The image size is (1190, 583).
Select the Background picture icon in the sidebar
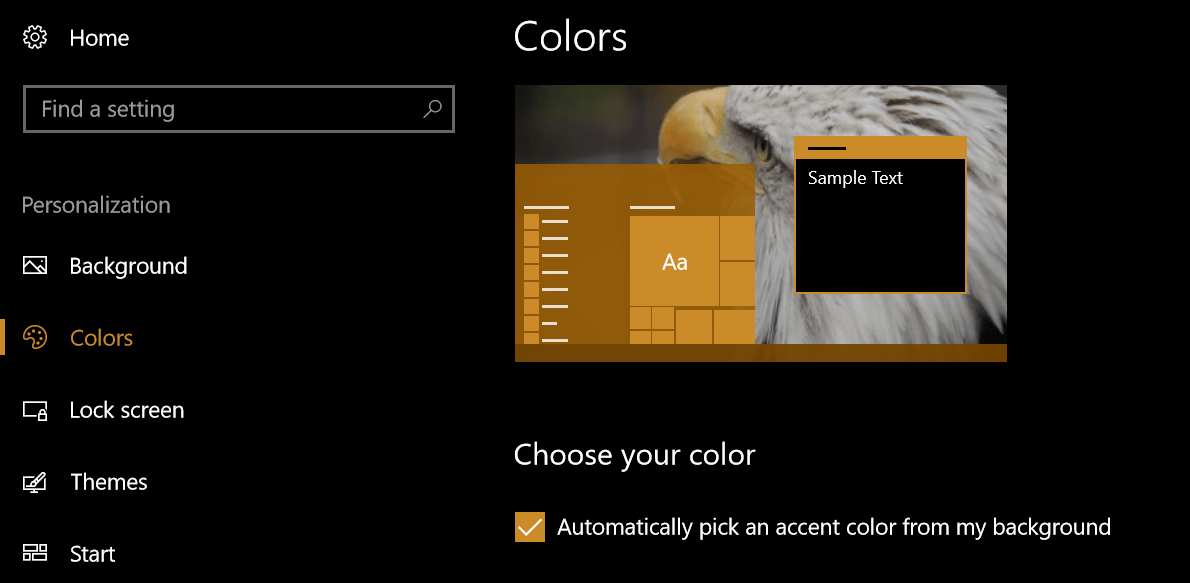click(34, 265)
